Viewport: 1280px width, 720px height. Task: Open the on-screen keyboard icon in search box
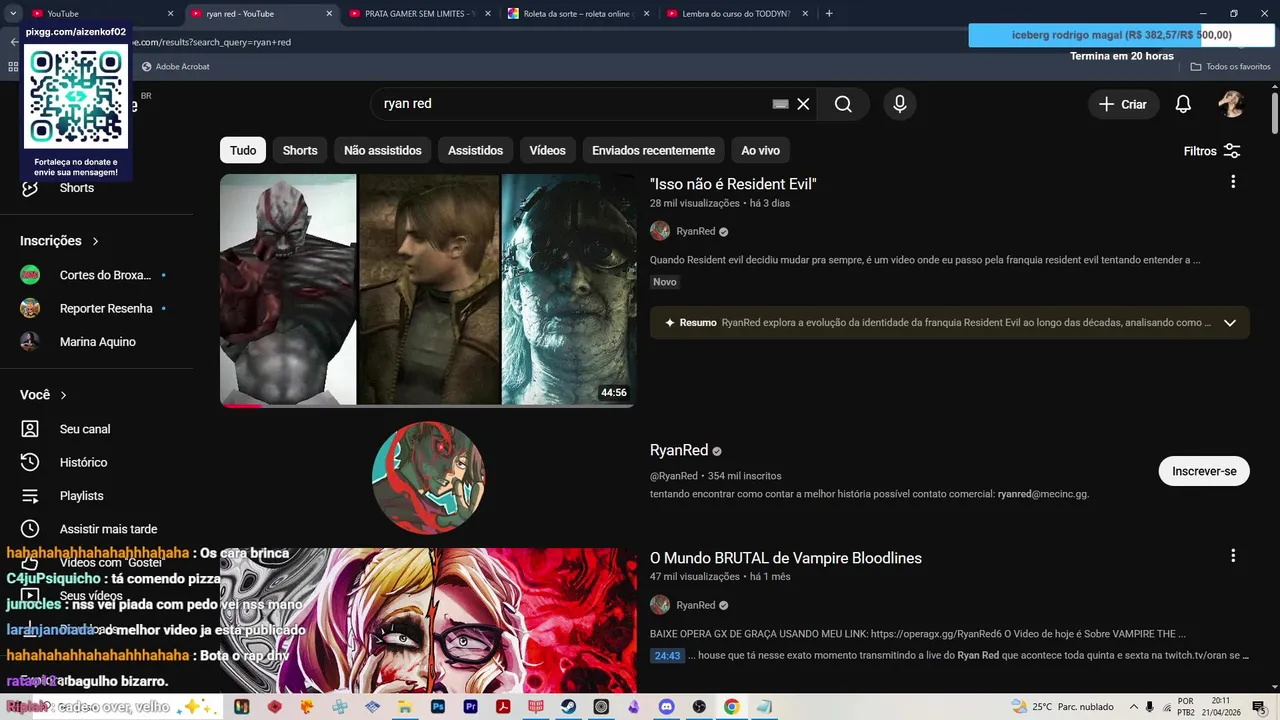tap(781, 104)
